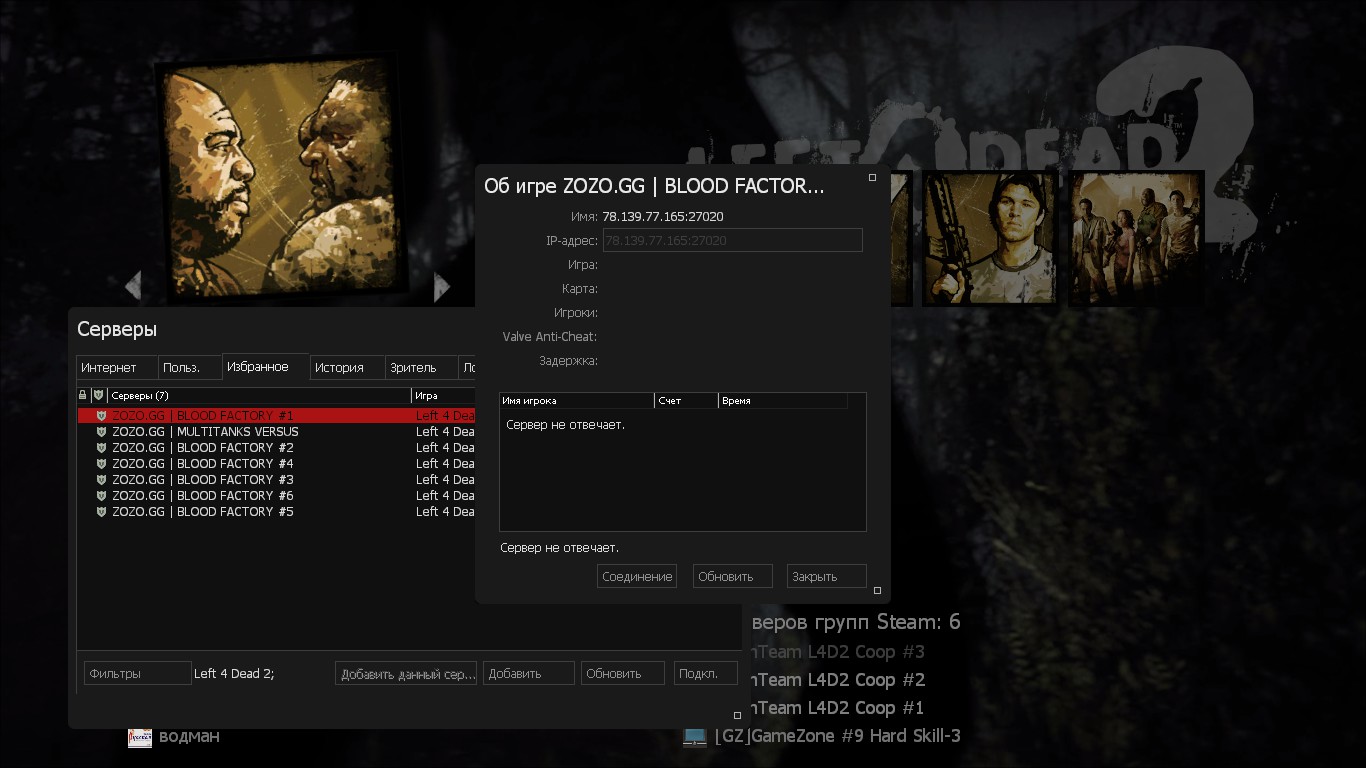Sort by VAC shield column header icon
The height and width of the screenshot is (768, 1366).
point(98,395)
